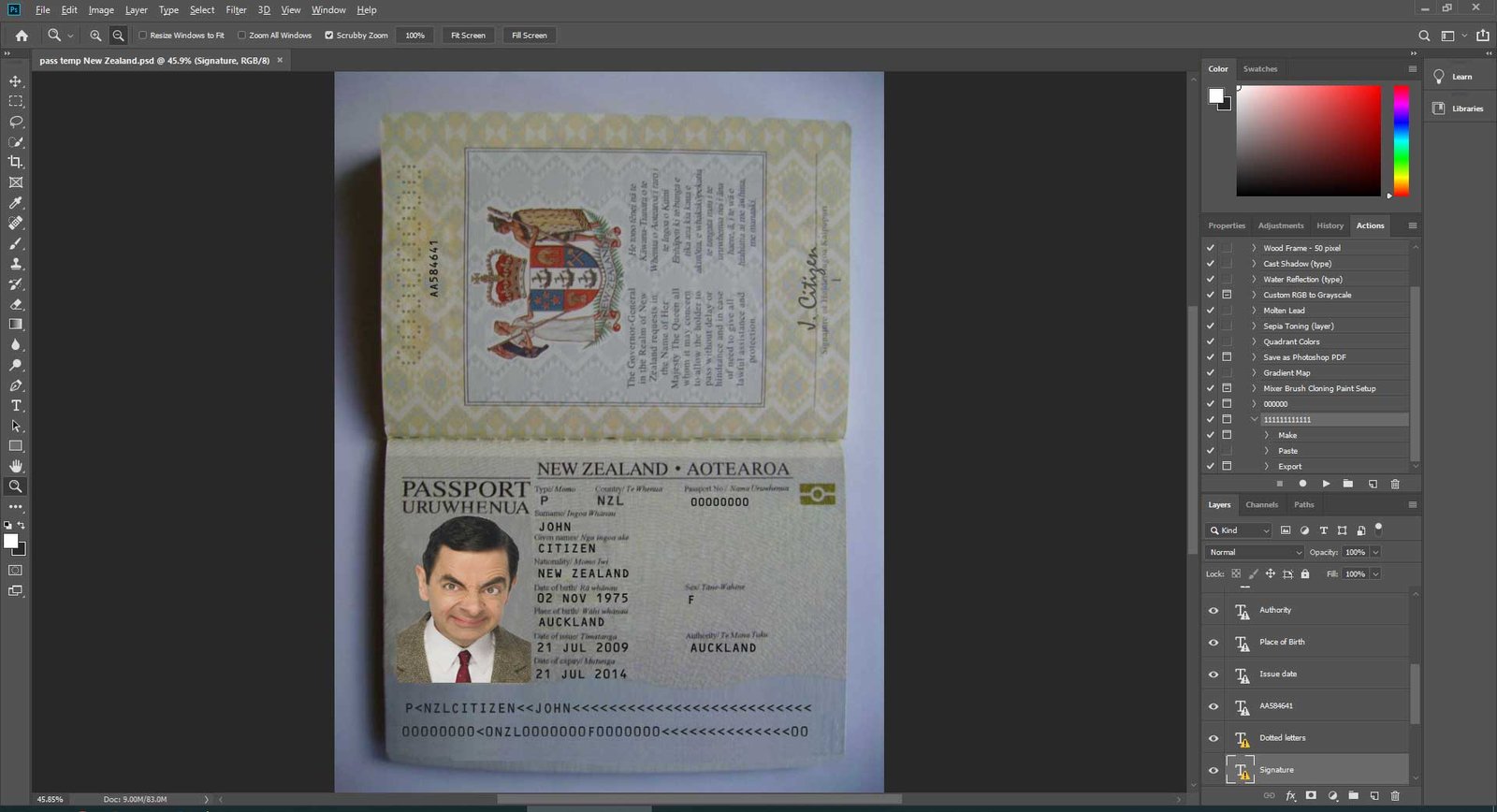Select the Eraser tool
Image resolution: width=1497 pixels, height=812 pixels.
click(x=16, y=304)
